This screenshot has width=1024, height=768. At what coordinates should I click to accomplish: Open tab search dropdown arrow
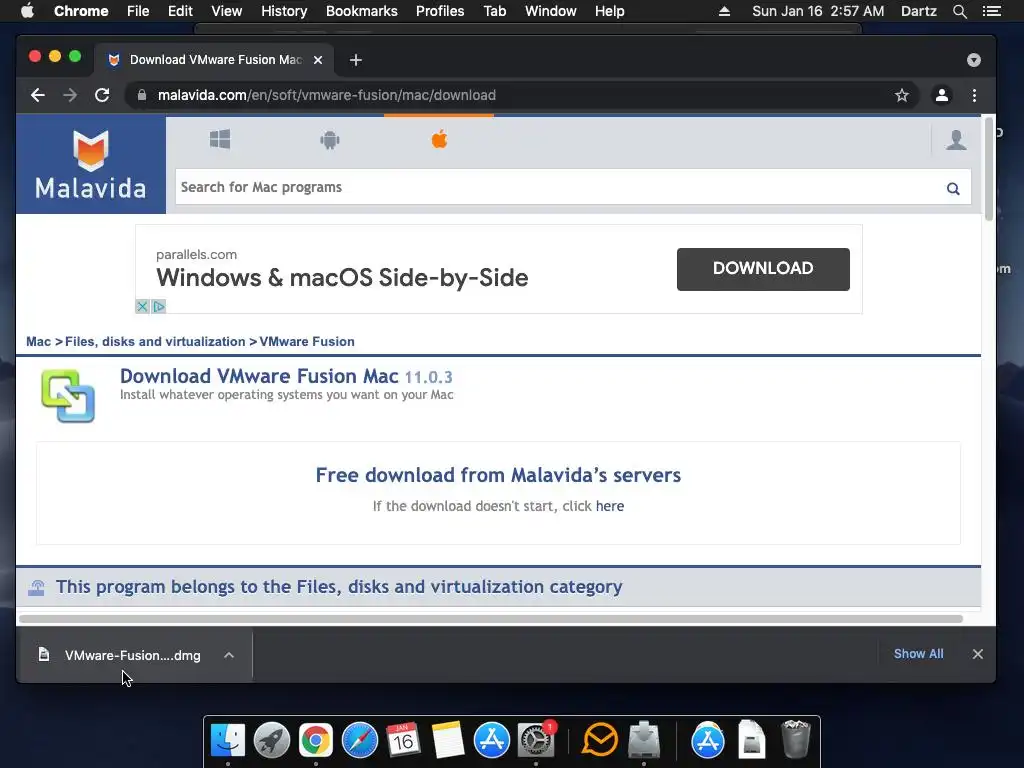tap(974, 60)
